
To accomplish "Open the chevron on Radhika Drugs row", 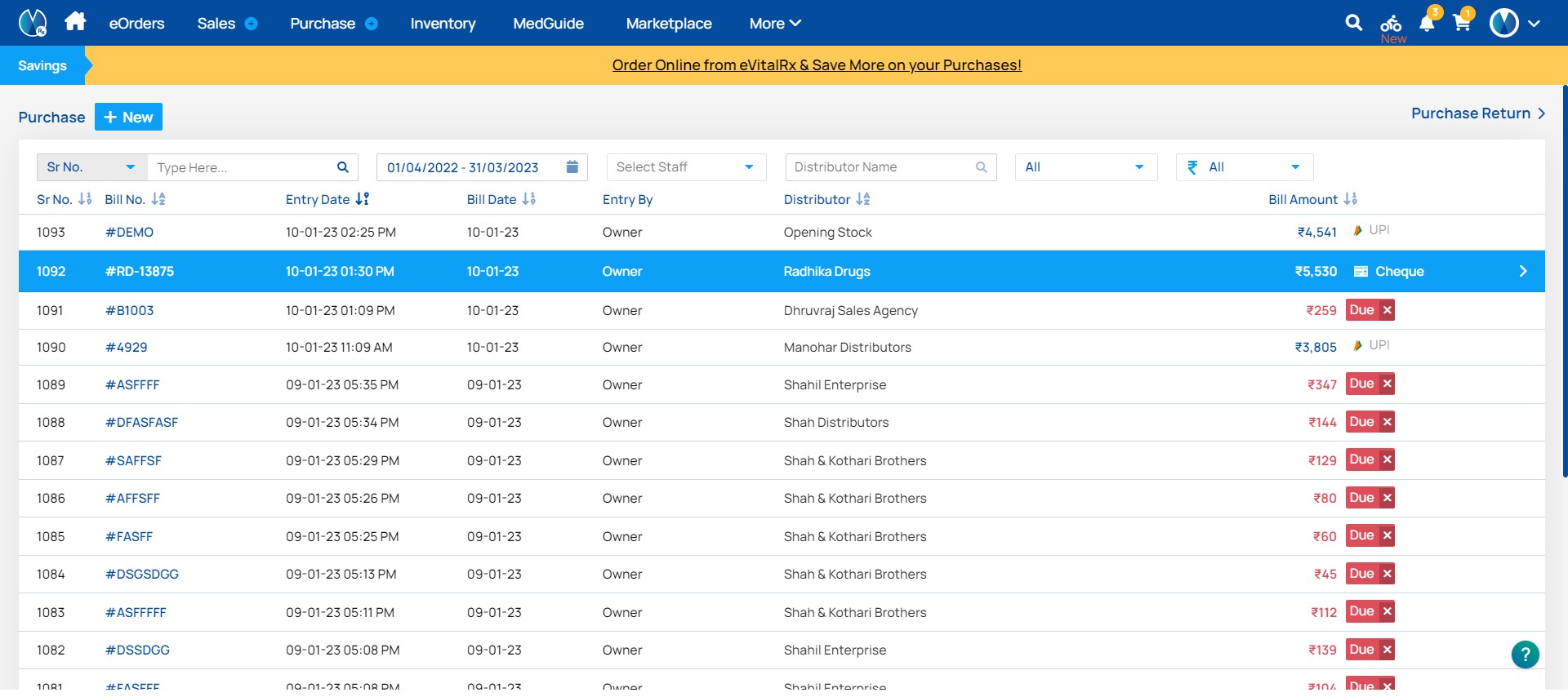I will (x=1523, y=271).
